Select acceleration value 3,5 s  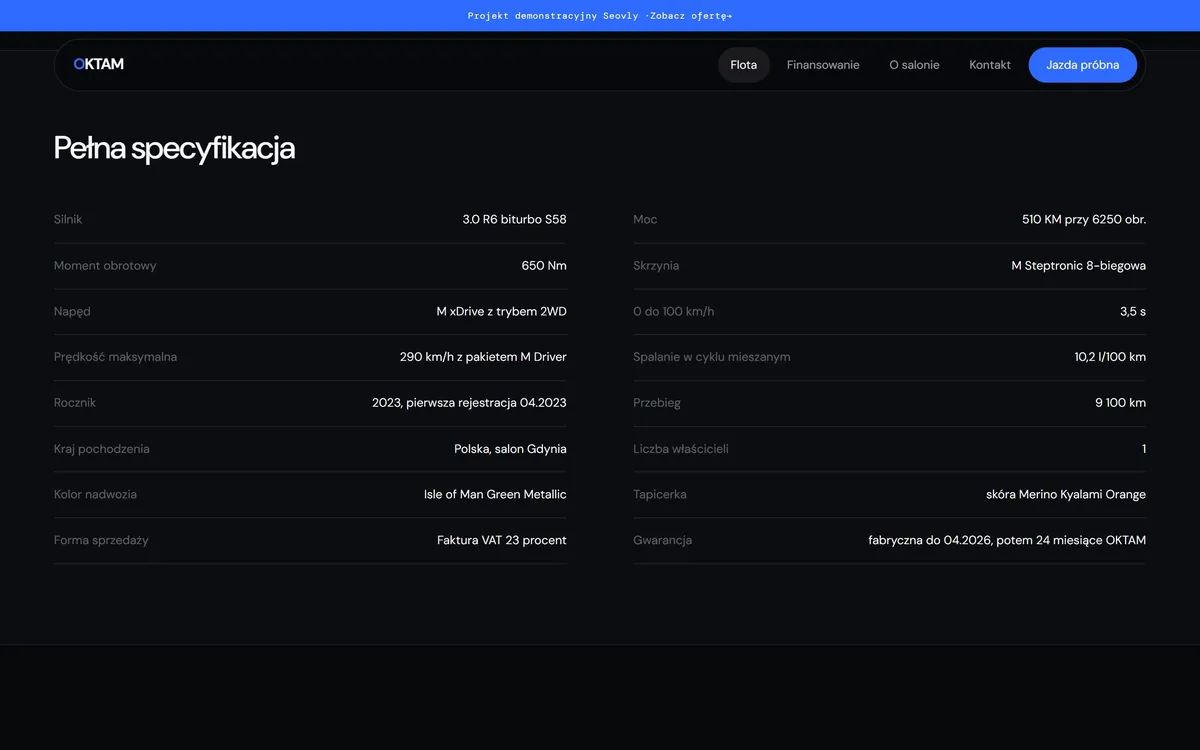(x=1133, y=312)
